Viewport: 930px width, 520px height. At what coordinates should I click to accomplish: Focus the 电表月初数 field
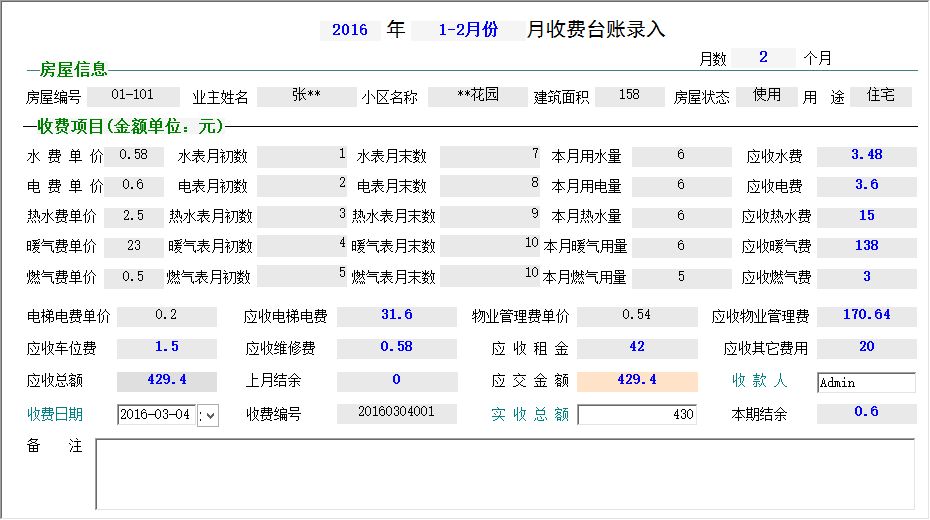[302, 185]
